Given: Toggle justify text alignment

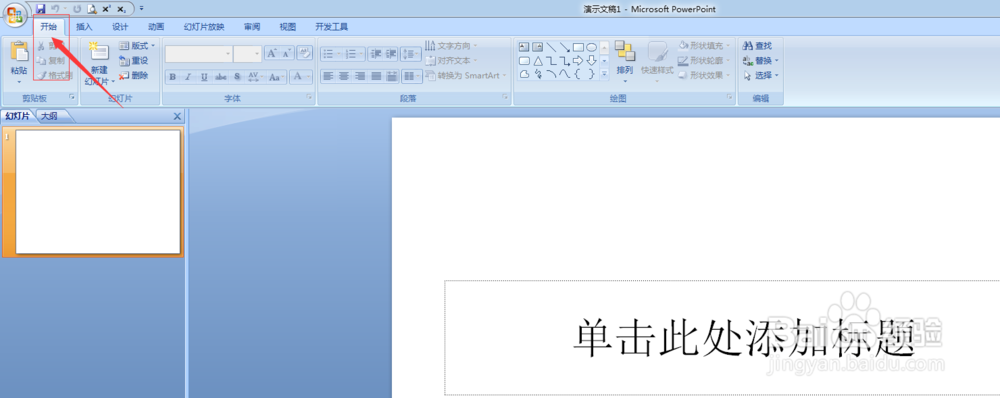Looking at the screenshot, I should 376,77.
